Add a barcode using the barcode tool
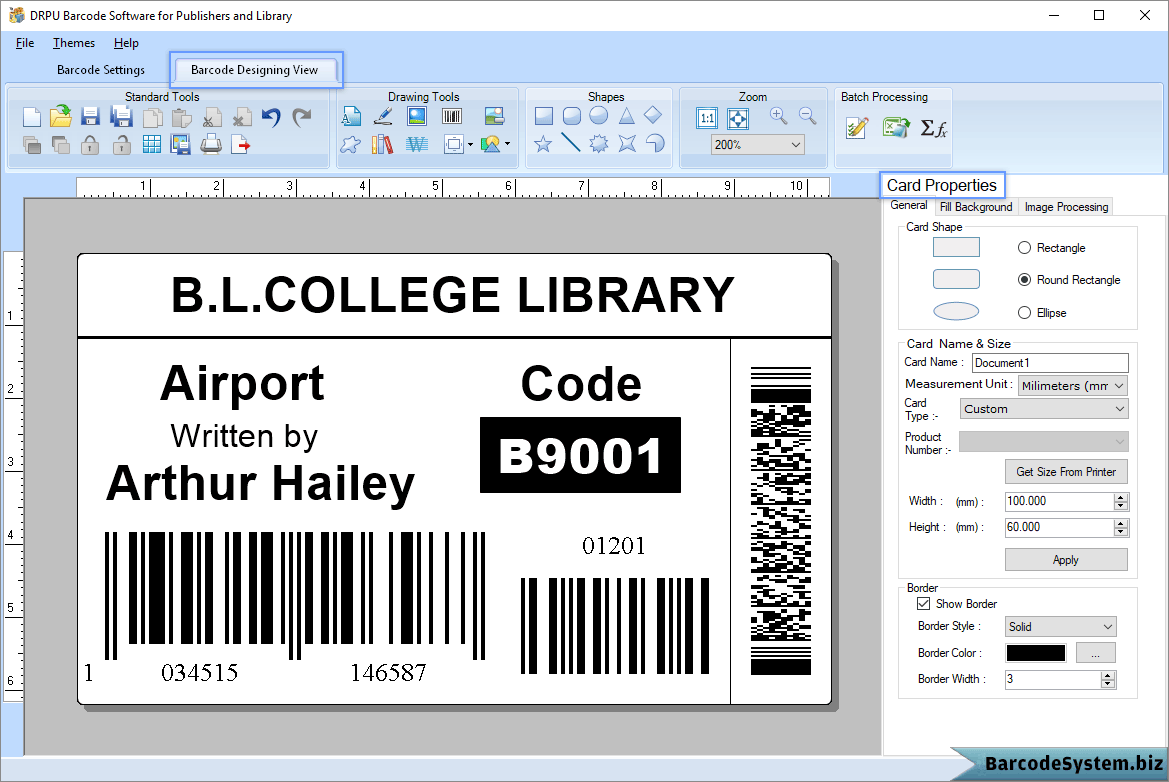Image resolution: width=1169 pixels, height=782 pixels. pyautogui.click(x=452, y=116)
